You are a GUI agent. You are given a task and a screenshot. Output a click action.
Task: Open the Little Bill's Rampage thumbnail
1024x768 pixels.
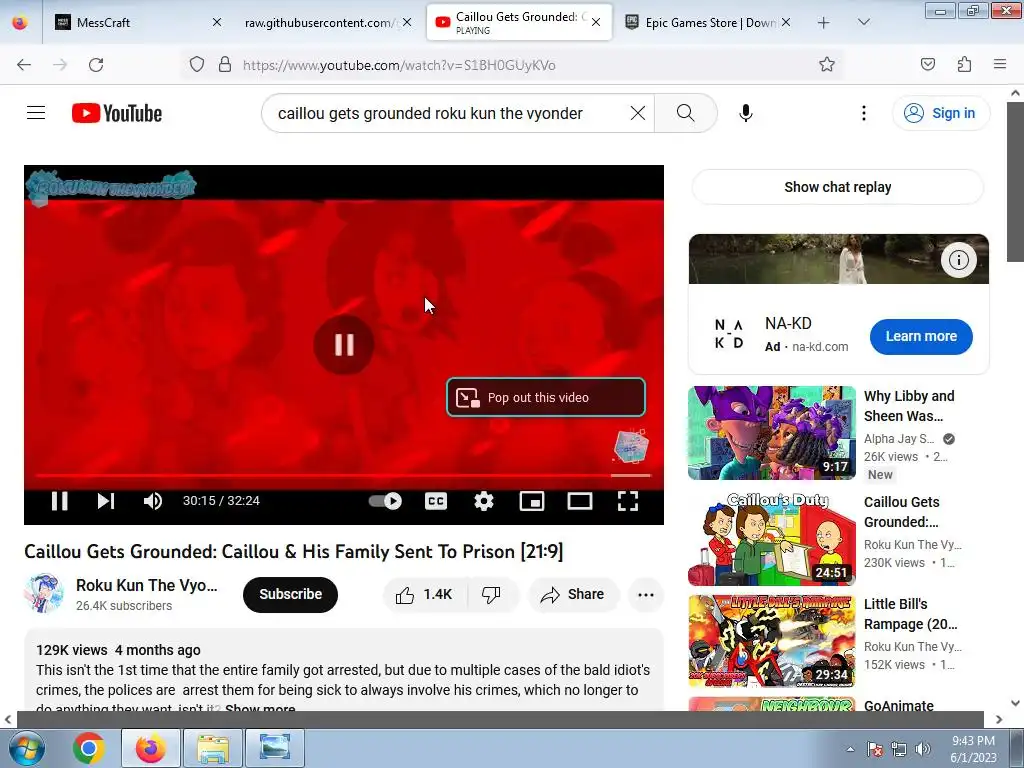[x=771, y=641]
